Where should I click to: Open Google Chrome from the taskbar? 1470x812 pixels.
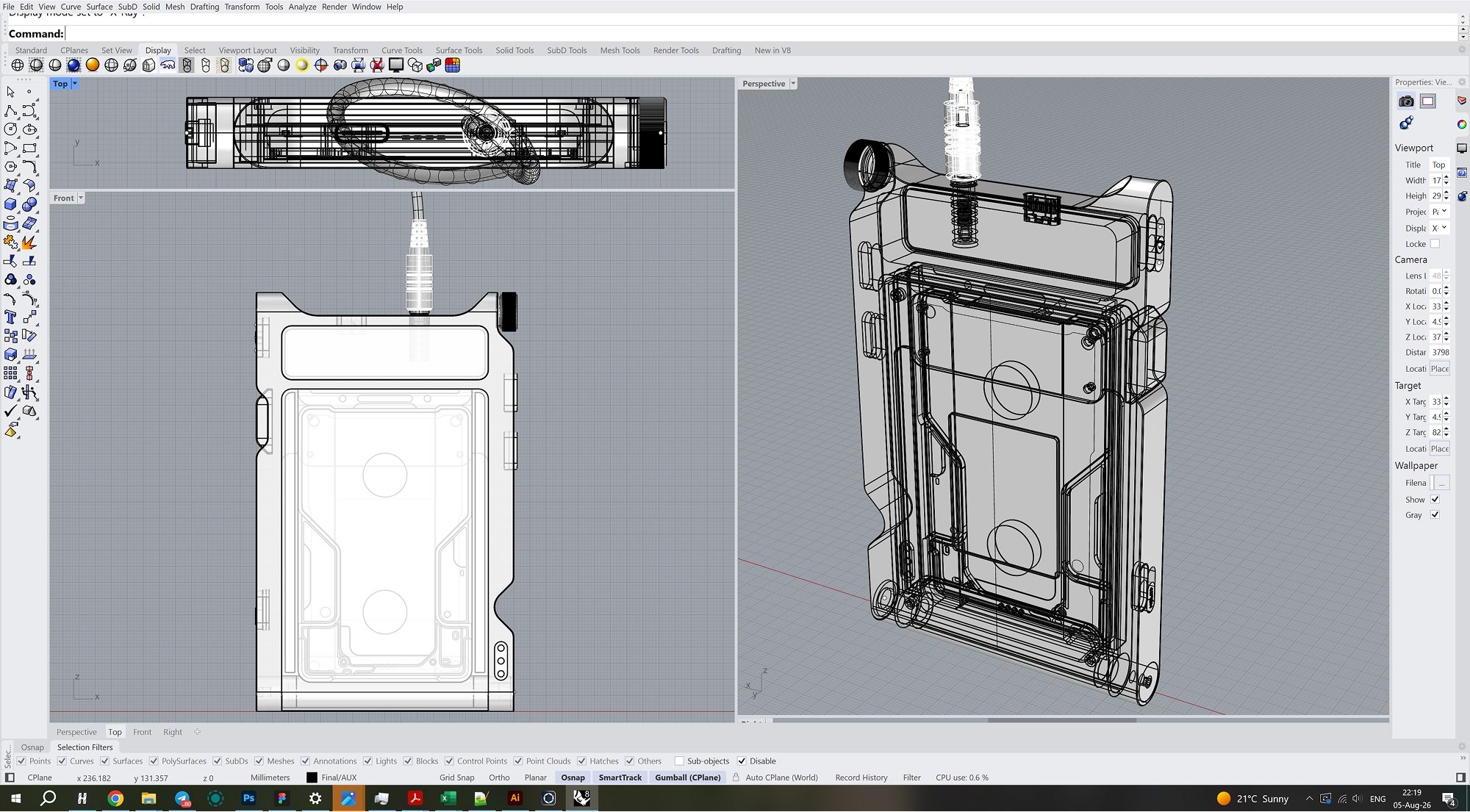(115, 798)
